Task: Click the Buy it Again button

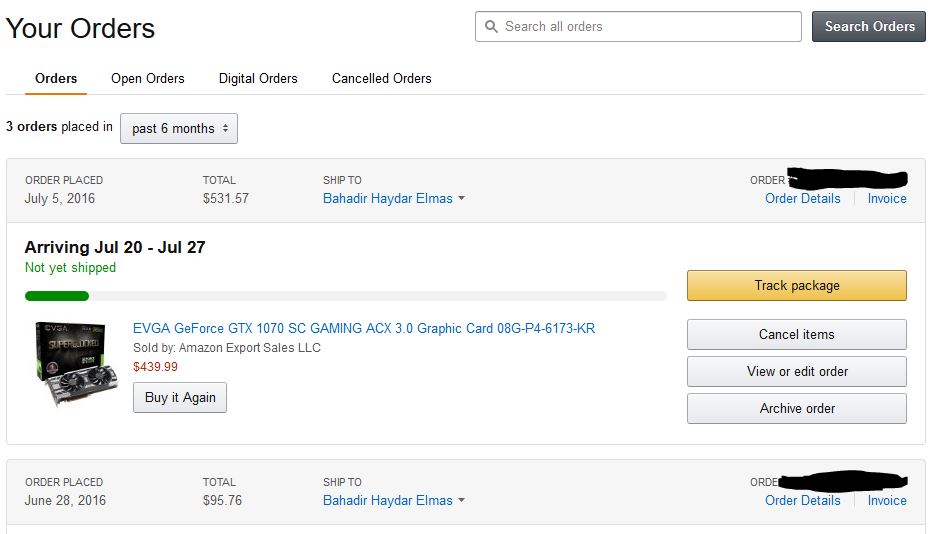Action: [x=180, y=397]
